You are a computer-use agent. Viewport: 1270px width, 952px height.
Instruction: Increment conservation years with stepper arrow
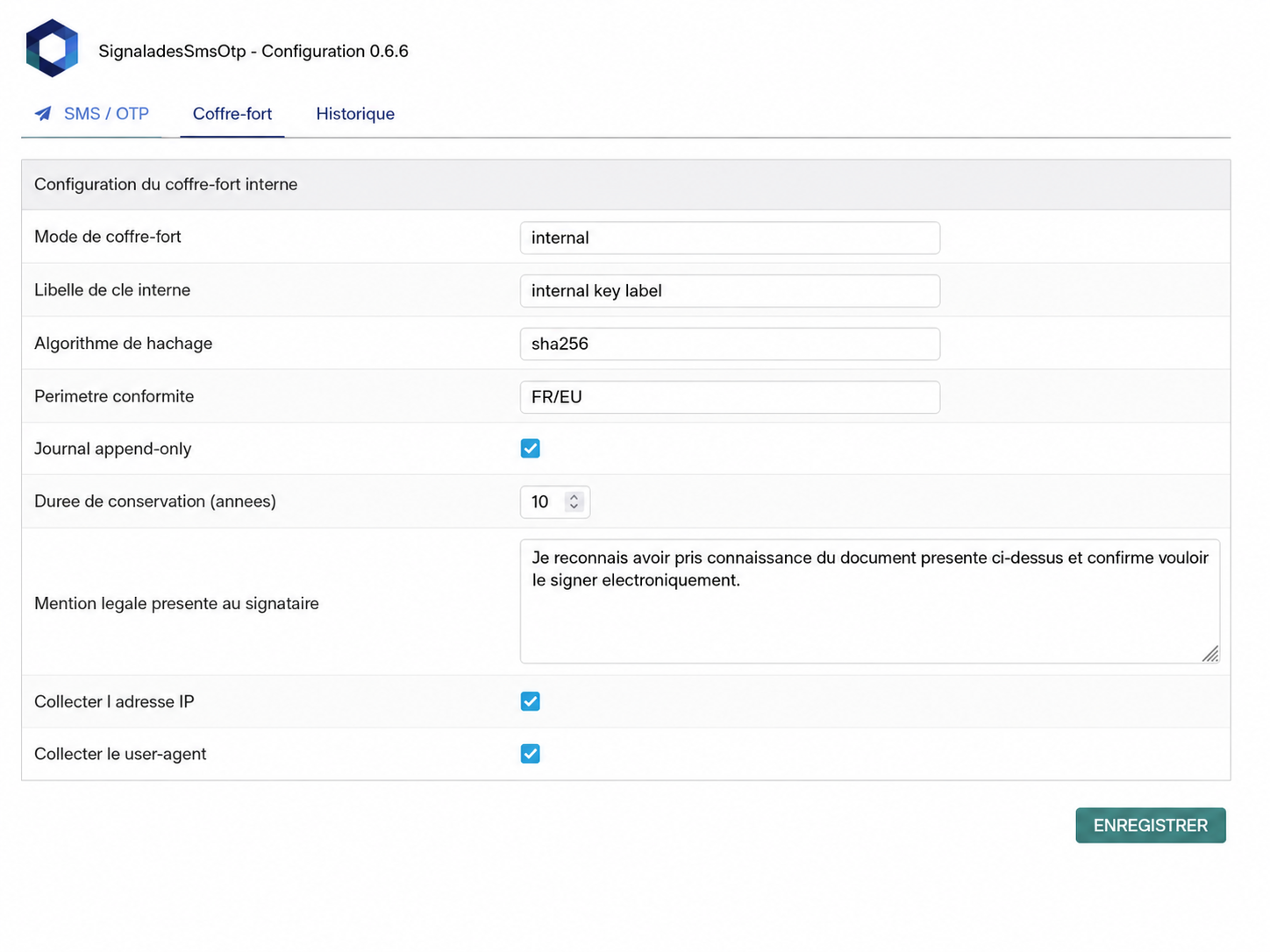[x=574, y=496]
